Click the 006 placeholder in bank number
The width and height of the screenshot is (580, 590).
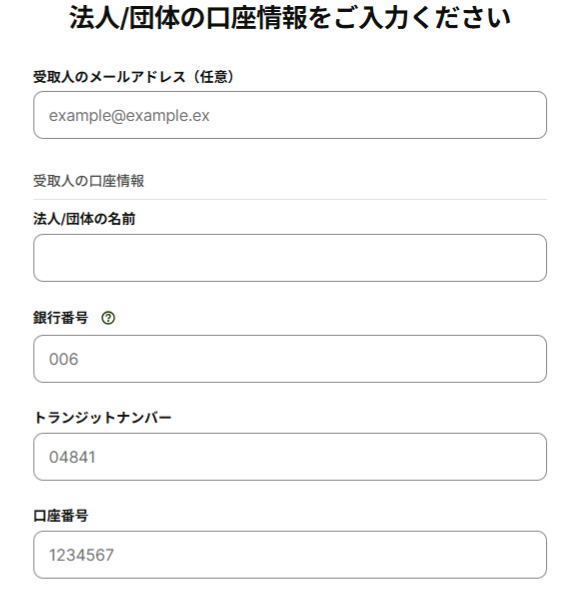coord(64,359)
